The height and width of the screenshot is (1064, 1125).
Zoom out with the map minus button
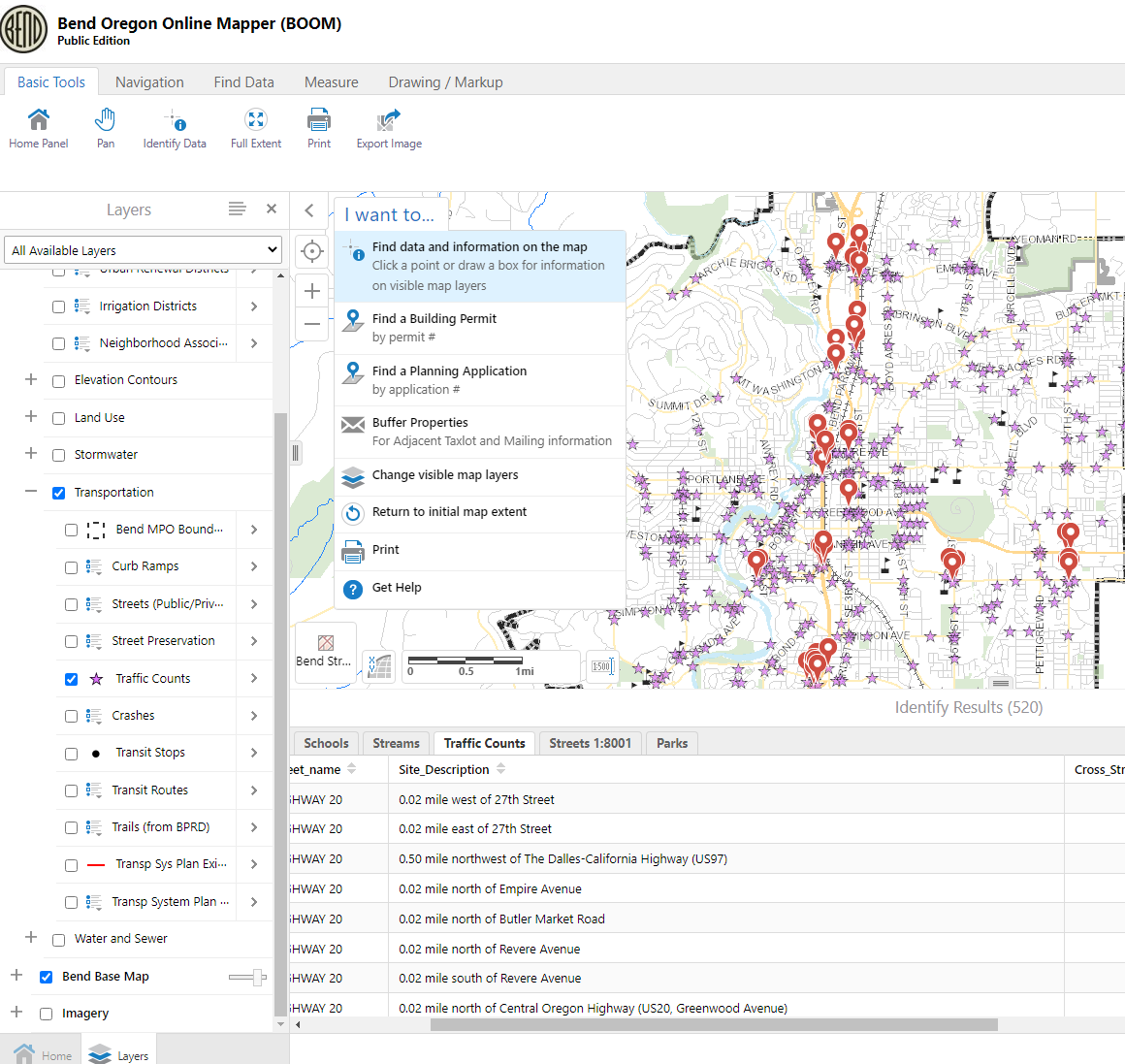[x=312, y=324]
